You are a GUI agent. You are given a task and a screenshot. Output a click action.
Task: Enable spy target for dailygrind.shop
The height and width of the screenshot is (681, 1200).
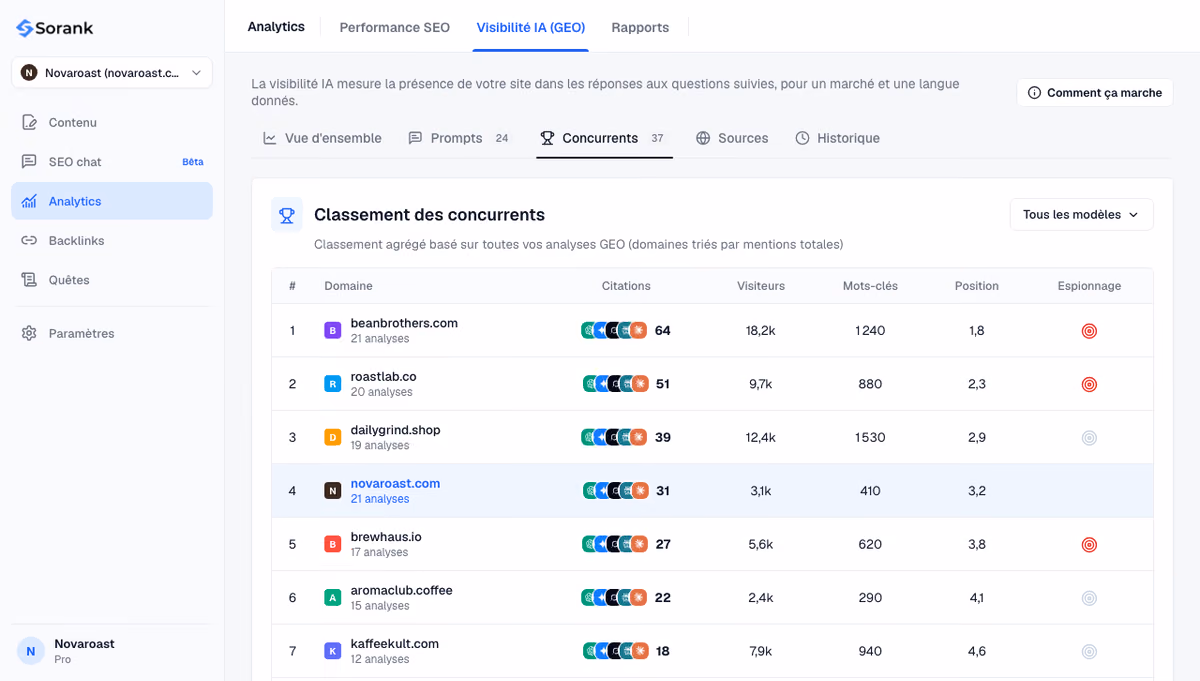tap(1089, 438)
